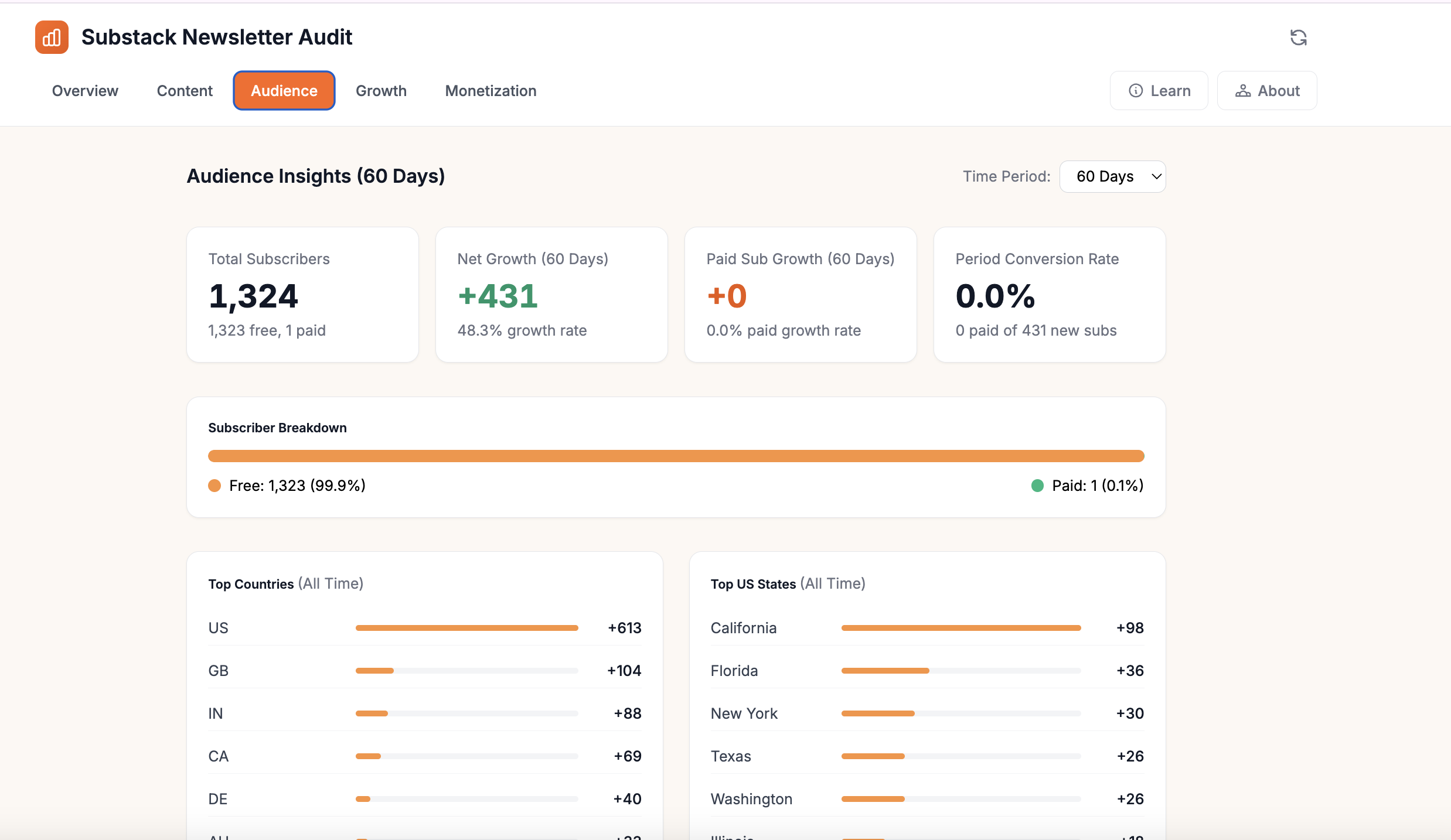Click the green Paid legend dot
Screen dimensions: 1451x840
tap(1037, 486)
